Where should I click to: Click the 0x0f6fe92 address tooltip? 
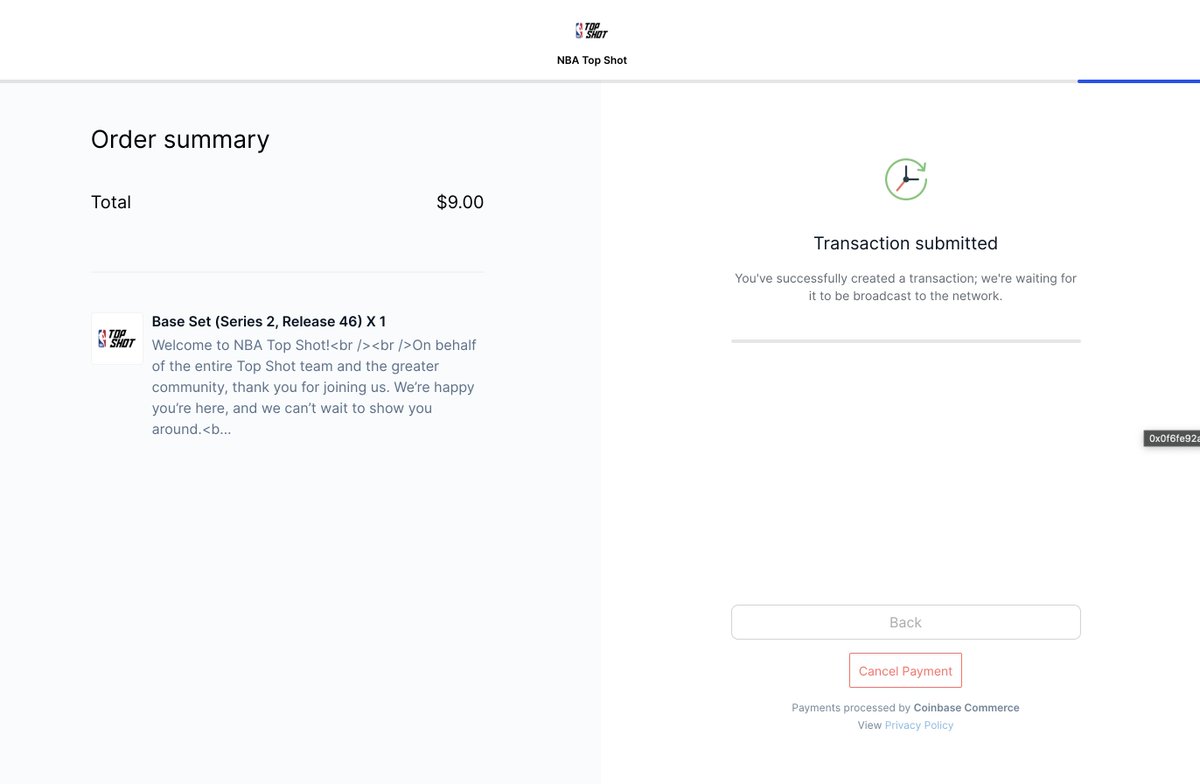(x=1172, y=438)
